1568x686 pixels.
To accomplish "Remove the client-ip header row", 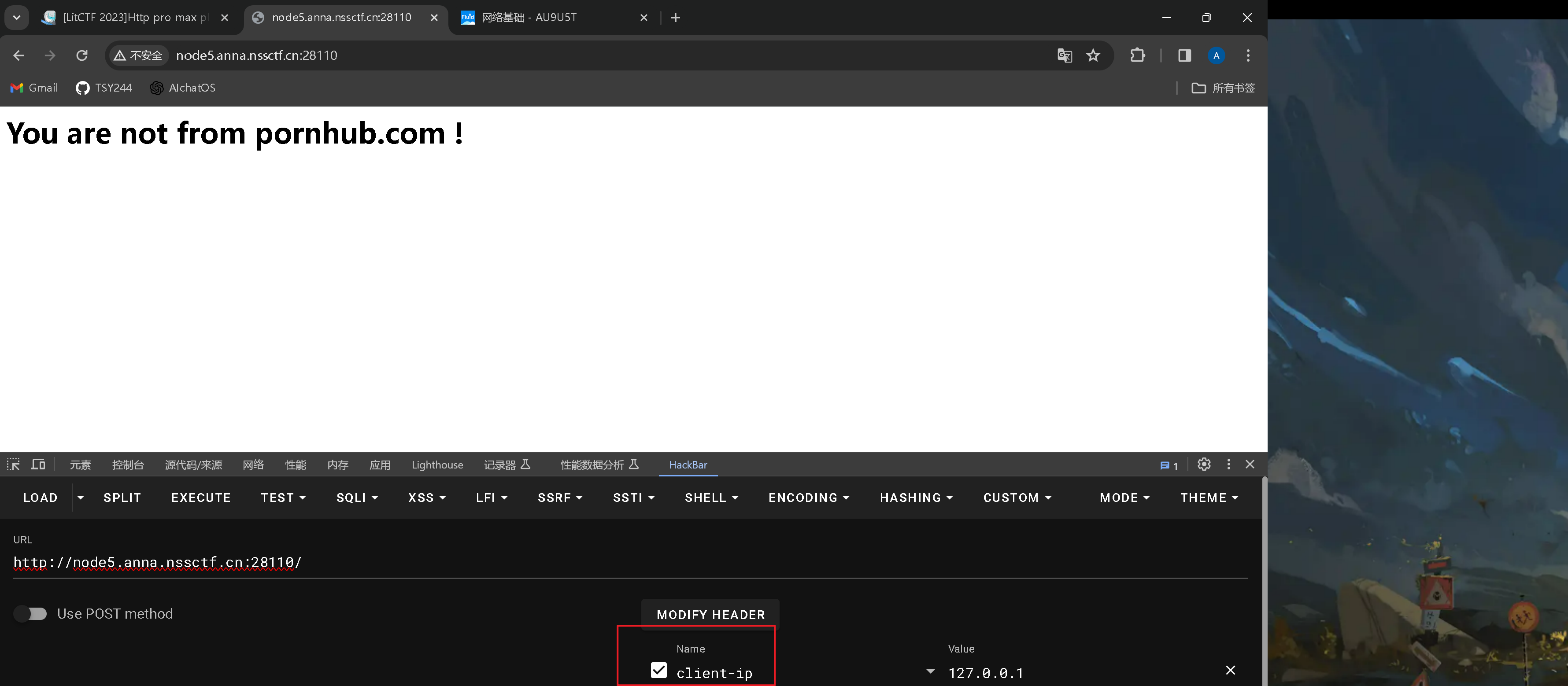I will 1230,670.
